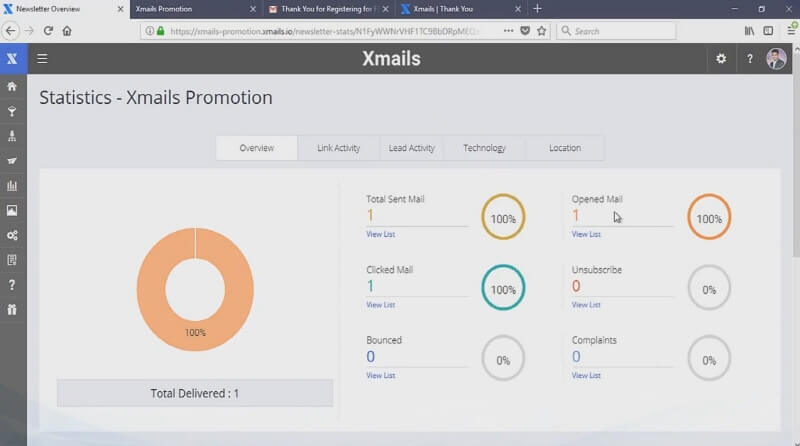Image resolution: width=800 pixels, height=446 pixels.
Task: Open page actions three-dot menu
Action: coord(508,31)
